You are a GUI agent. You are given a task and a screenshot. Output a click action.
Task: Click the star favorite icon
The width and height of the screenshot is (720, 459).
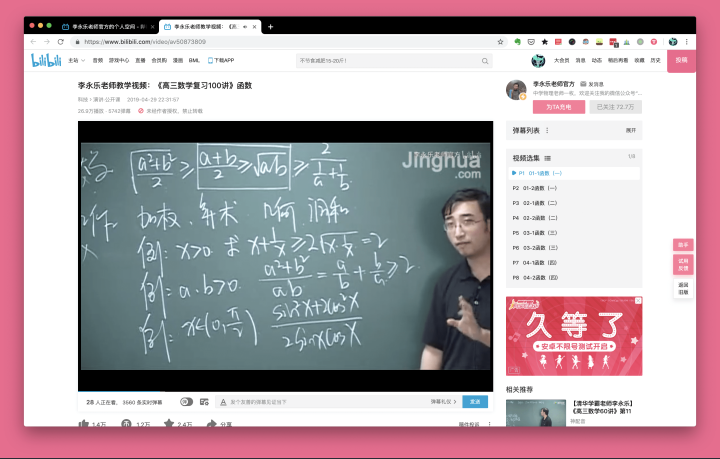(169, 423)
